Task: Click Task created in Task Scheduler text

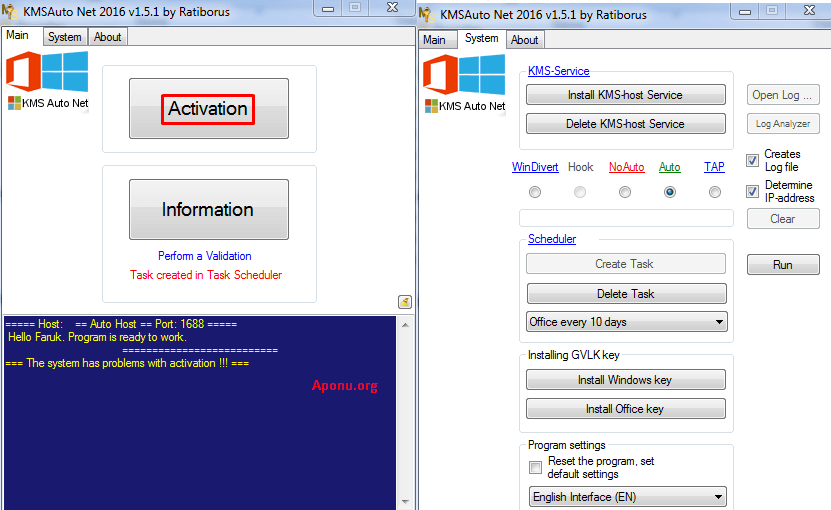Action: pos(206,275)
